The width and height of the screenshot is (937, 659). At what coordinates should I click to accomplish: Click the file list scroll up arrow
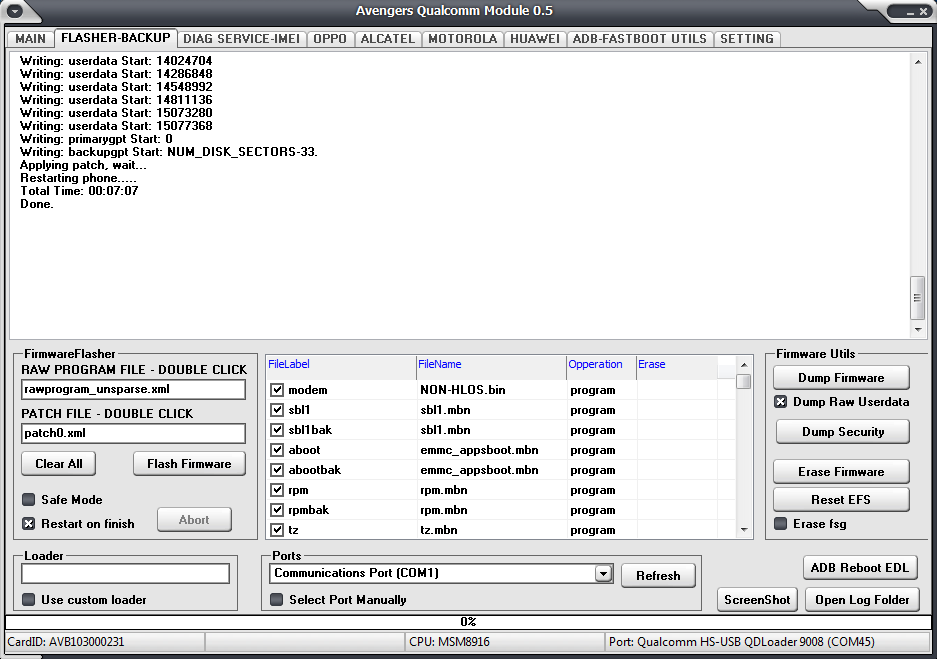[x=744, y=365]
